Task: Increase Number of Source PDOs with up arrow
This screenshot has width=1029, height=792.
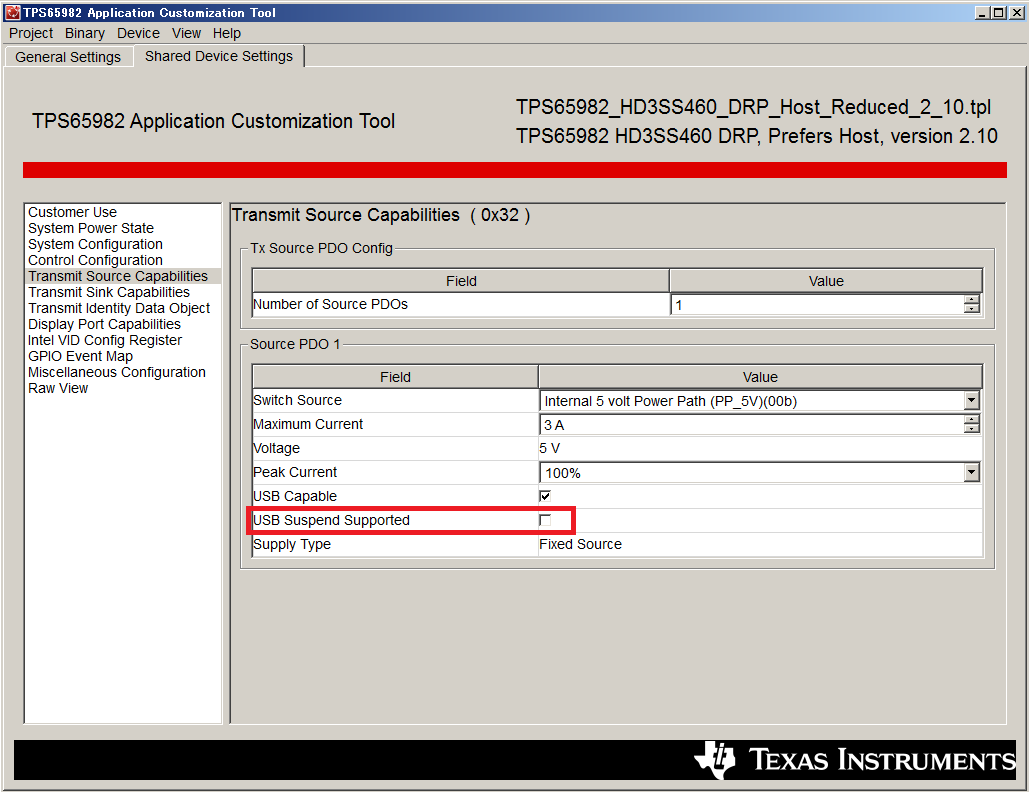Action: [x=972, y=300]
